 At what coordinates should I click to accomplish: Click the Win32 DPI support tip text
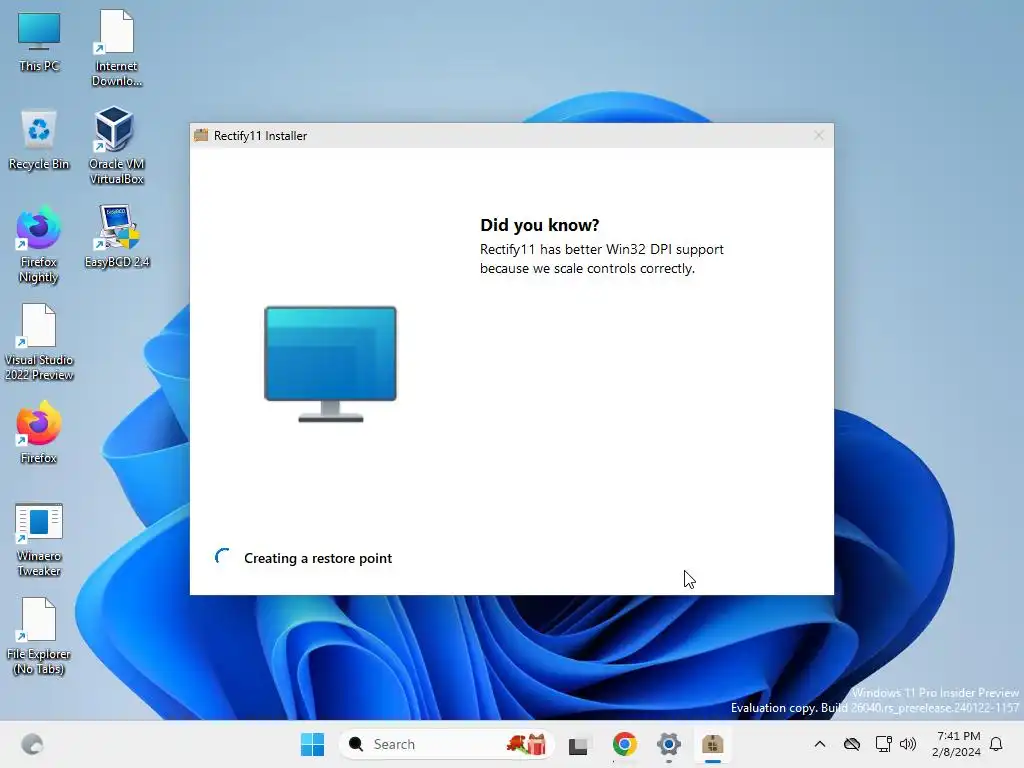tap(601, 259)
